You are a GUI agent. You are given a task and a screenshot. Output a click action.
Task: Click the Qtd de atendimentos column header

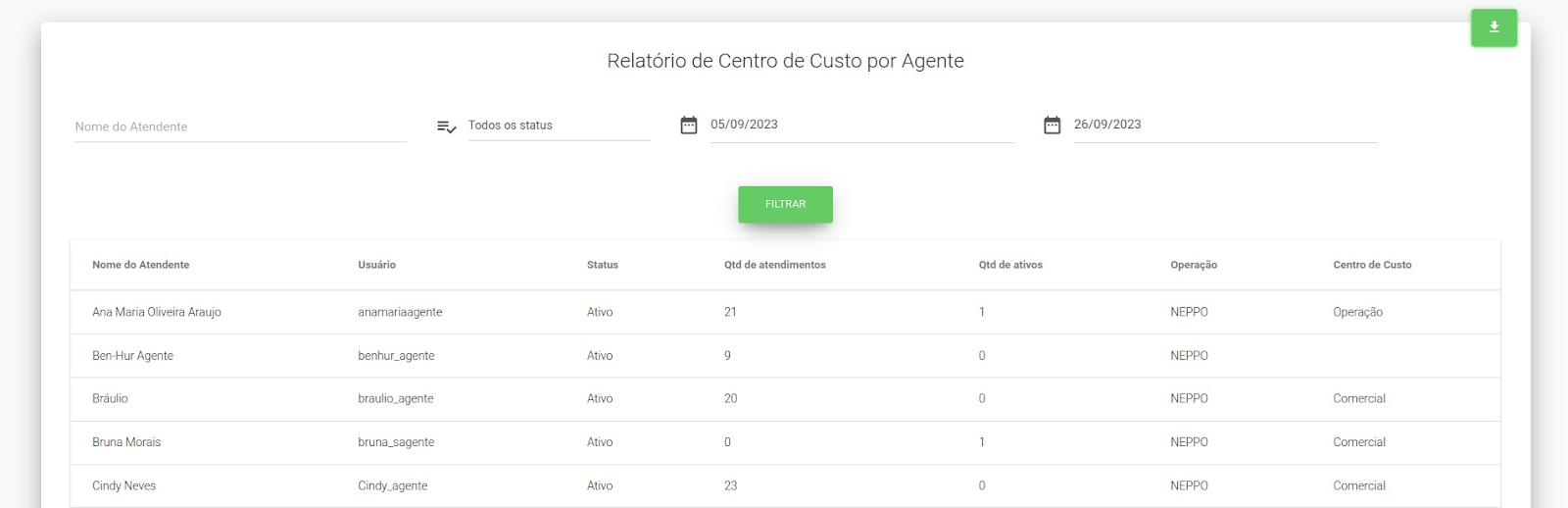(x=775, y=265)
